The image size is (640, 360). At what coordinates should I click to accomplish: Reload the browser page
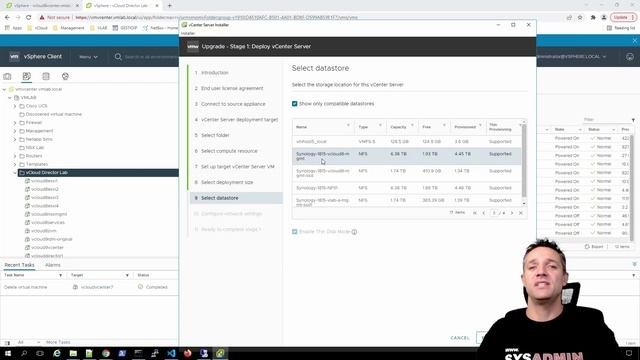[x=29, y=18]
